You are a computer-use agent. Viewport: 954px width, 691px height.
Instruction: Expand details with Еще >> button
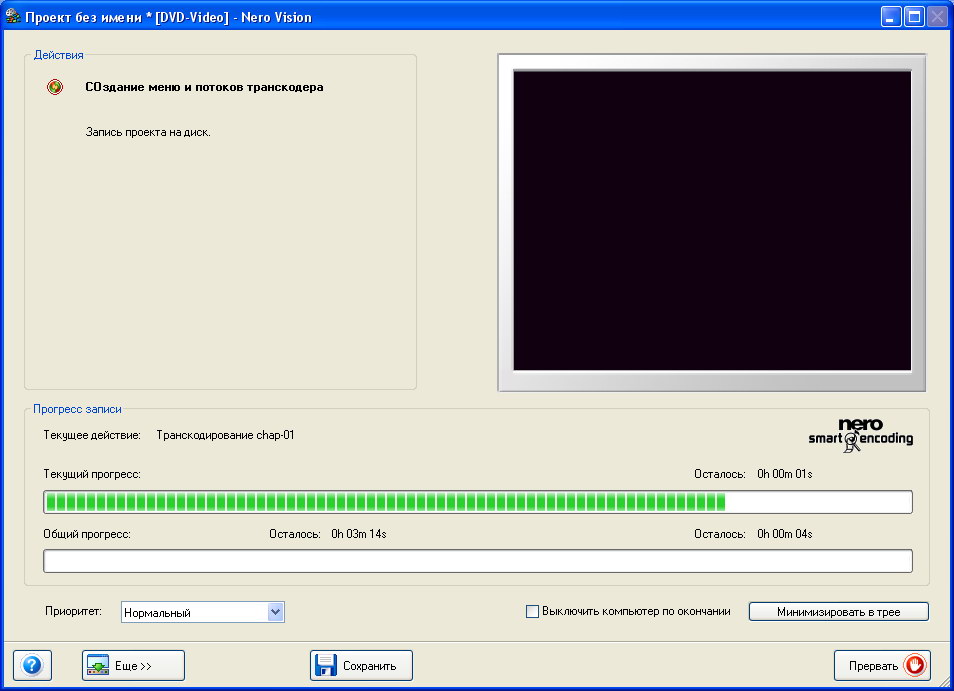pyautogui.click(x=133, y=665)
